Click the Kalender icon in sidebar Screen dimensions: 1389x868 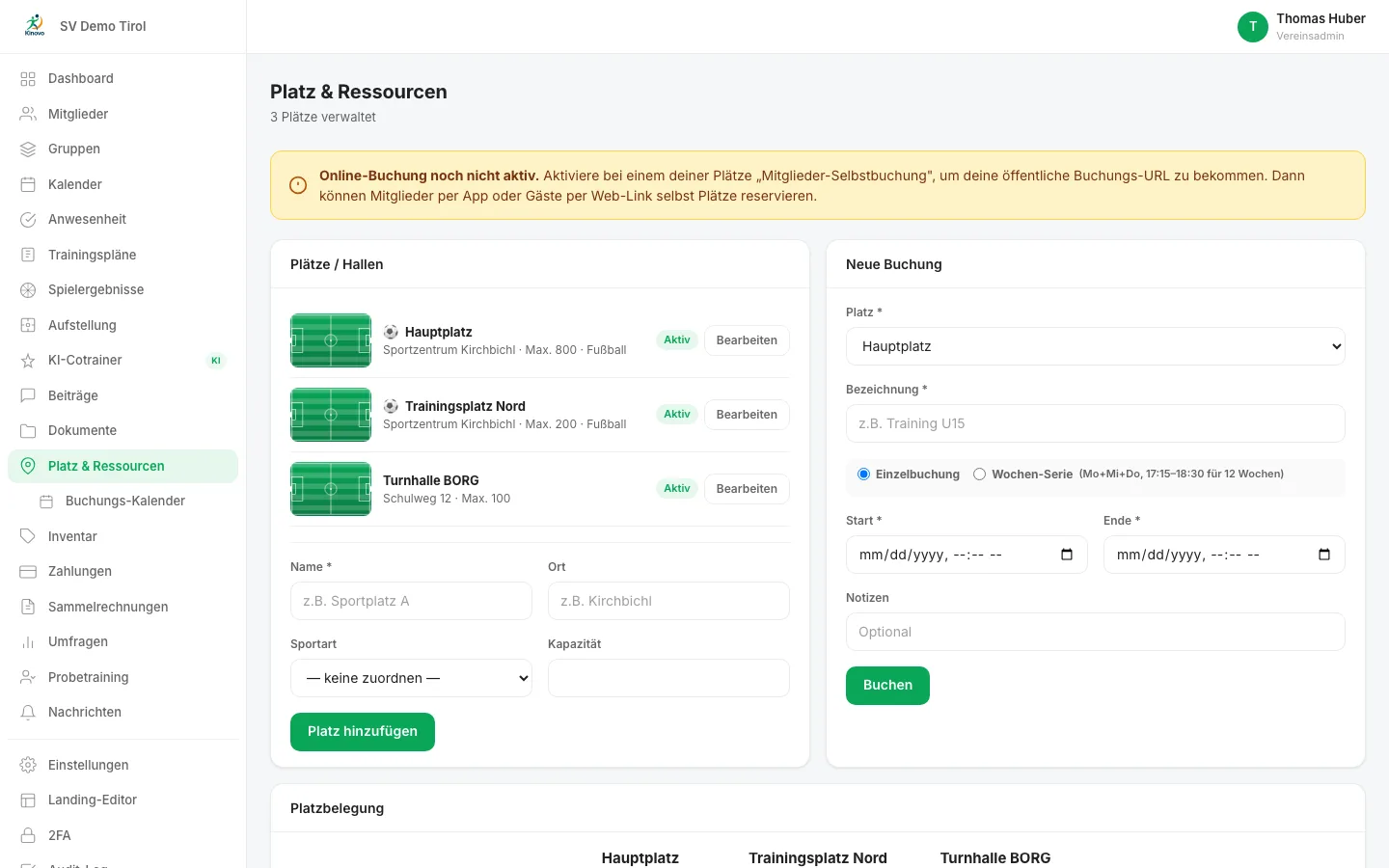coord(28,184)
